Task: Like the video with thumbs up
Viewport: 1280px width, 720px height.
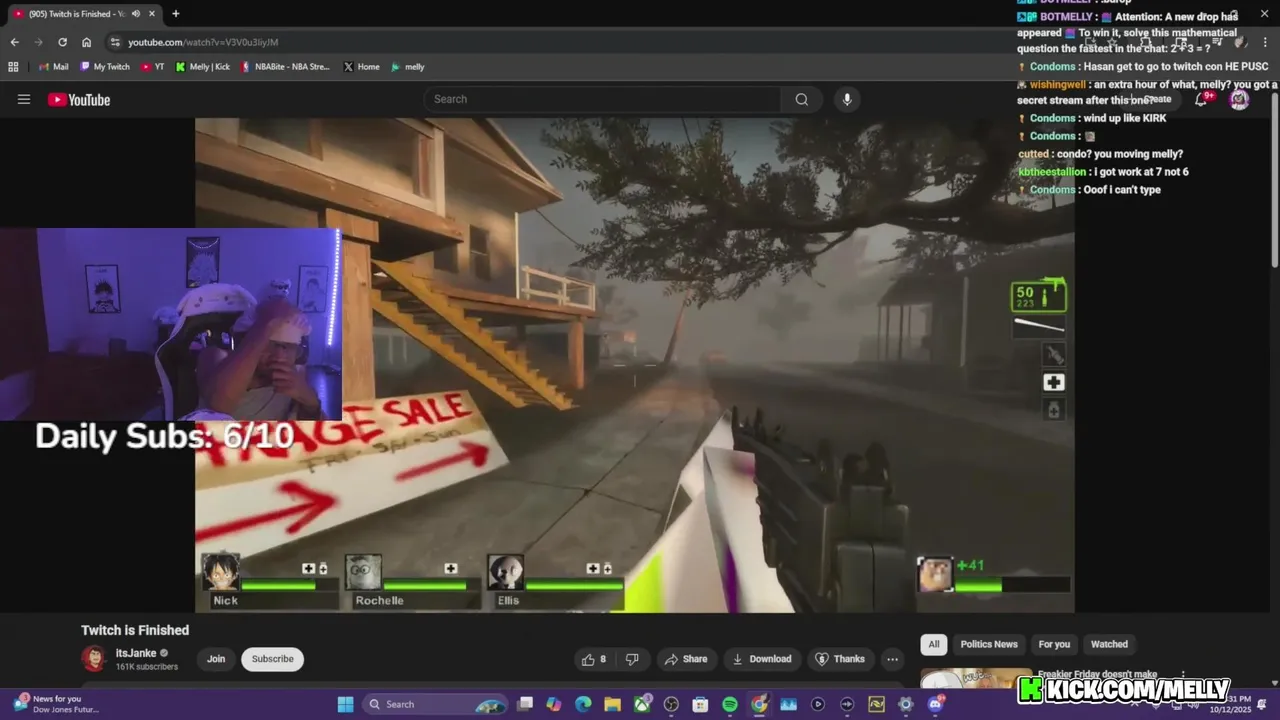Action: click(593, 659)
